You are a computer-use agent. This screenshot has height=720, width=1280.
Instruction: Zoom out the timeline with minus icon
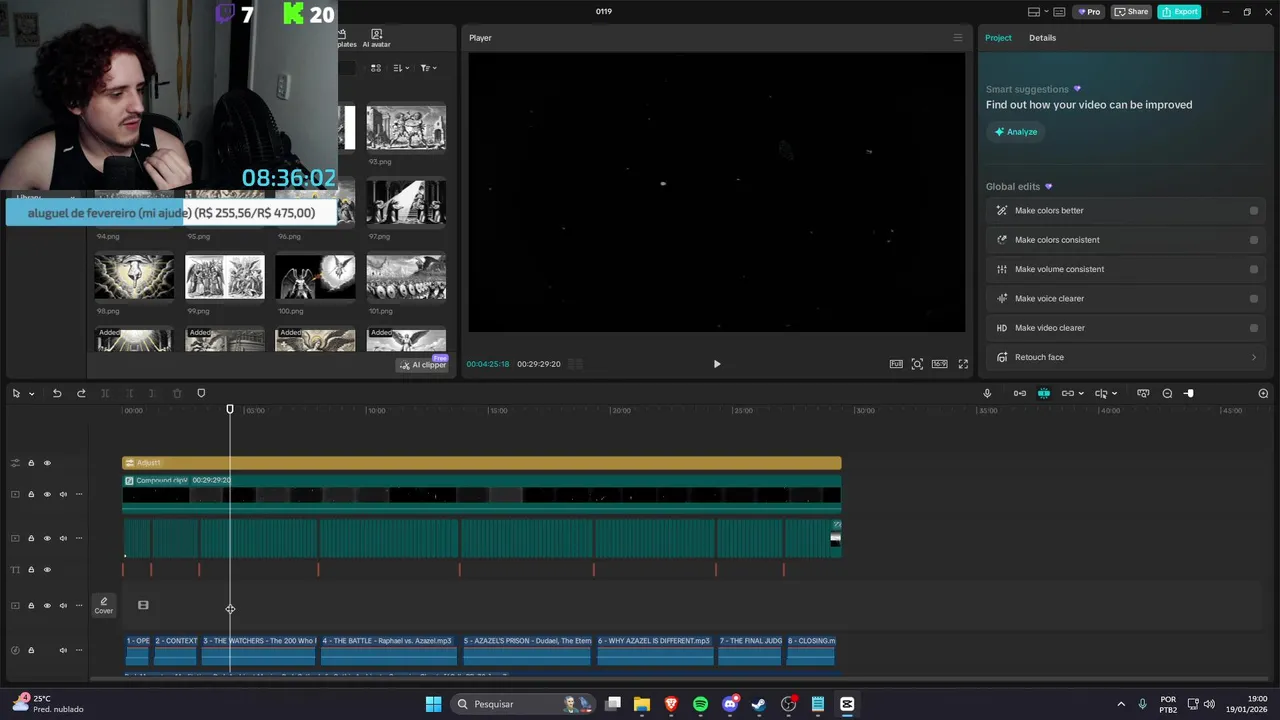(x=1167, y=393)
